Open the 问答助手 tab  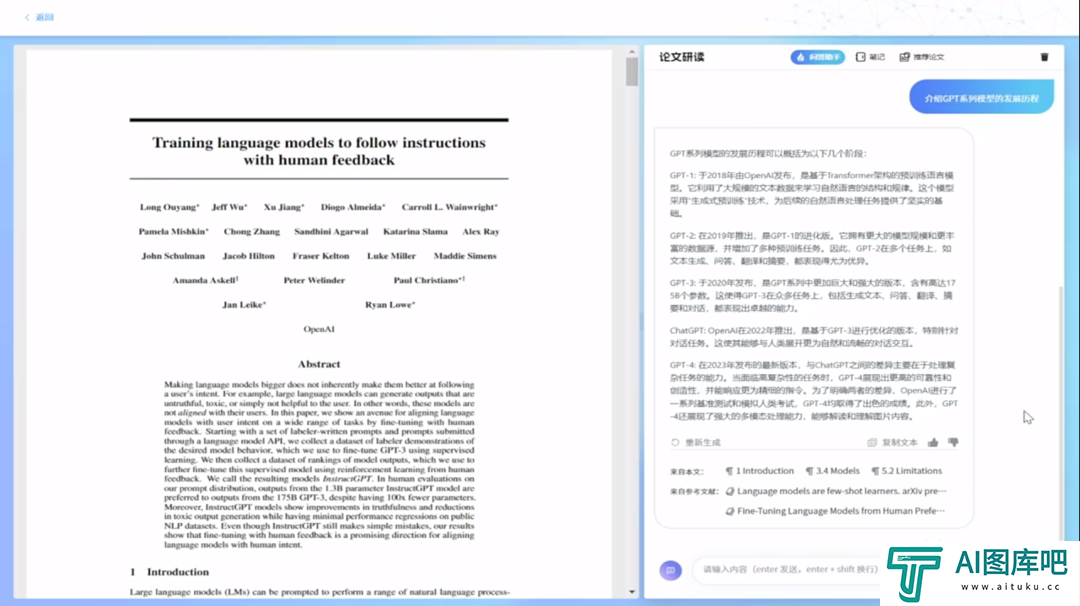(818, 57)
